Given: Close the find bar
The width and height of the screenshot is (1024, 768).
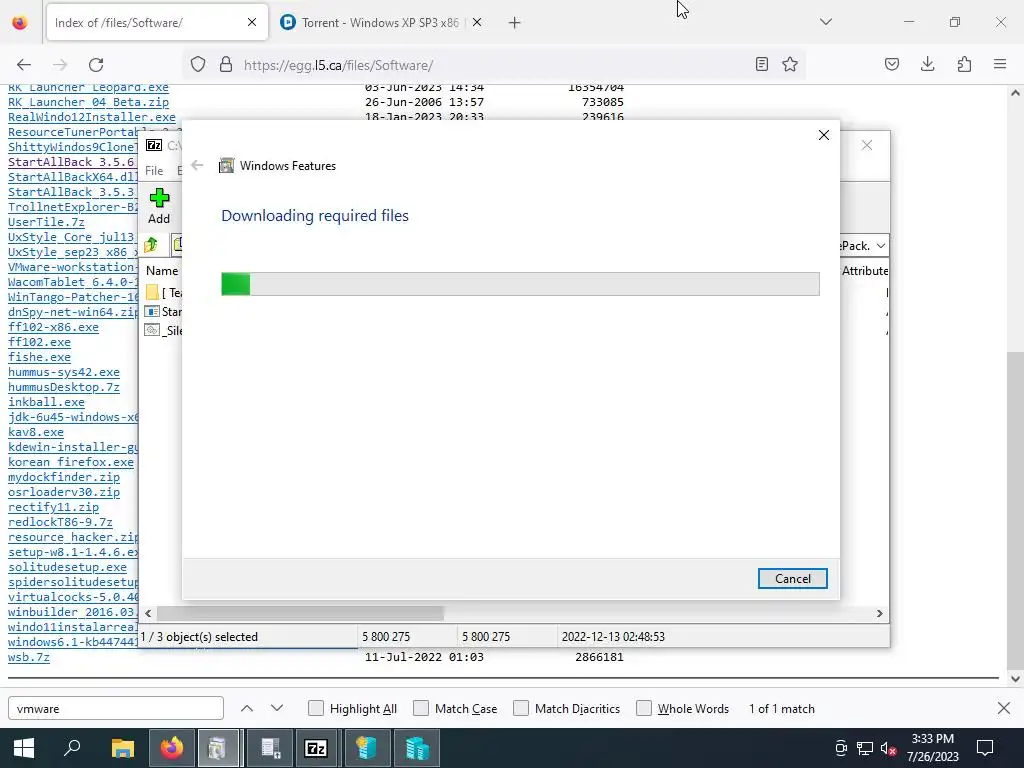Looking at the screenshot, I should (1004, 708).
